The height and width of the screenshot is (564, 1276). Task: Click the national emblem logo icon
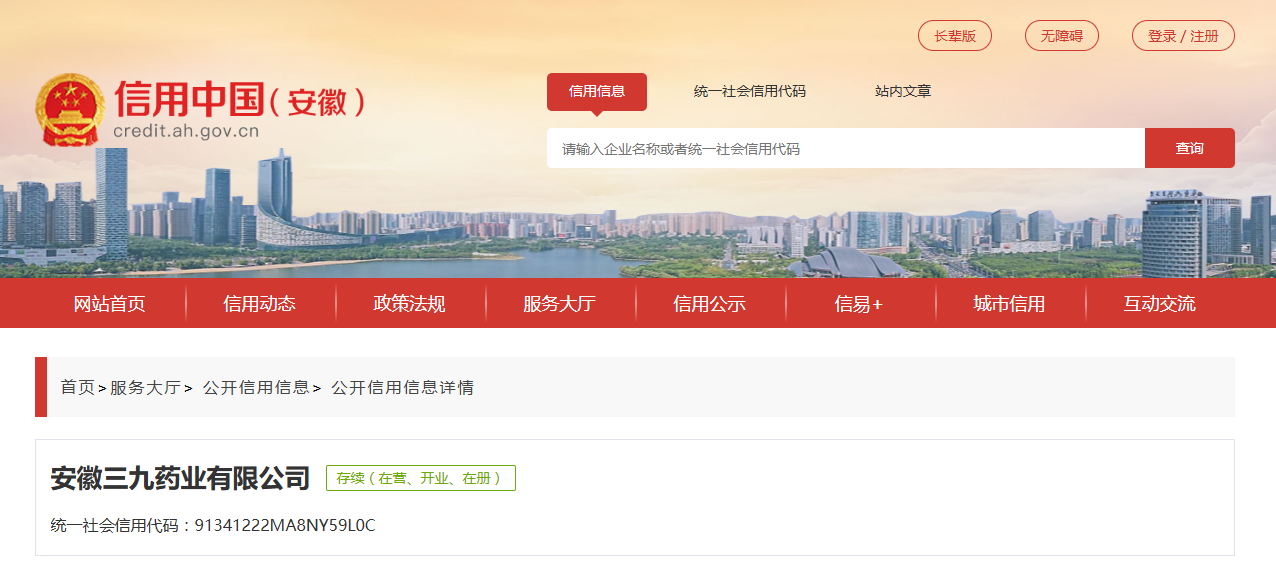click(70, 110)
